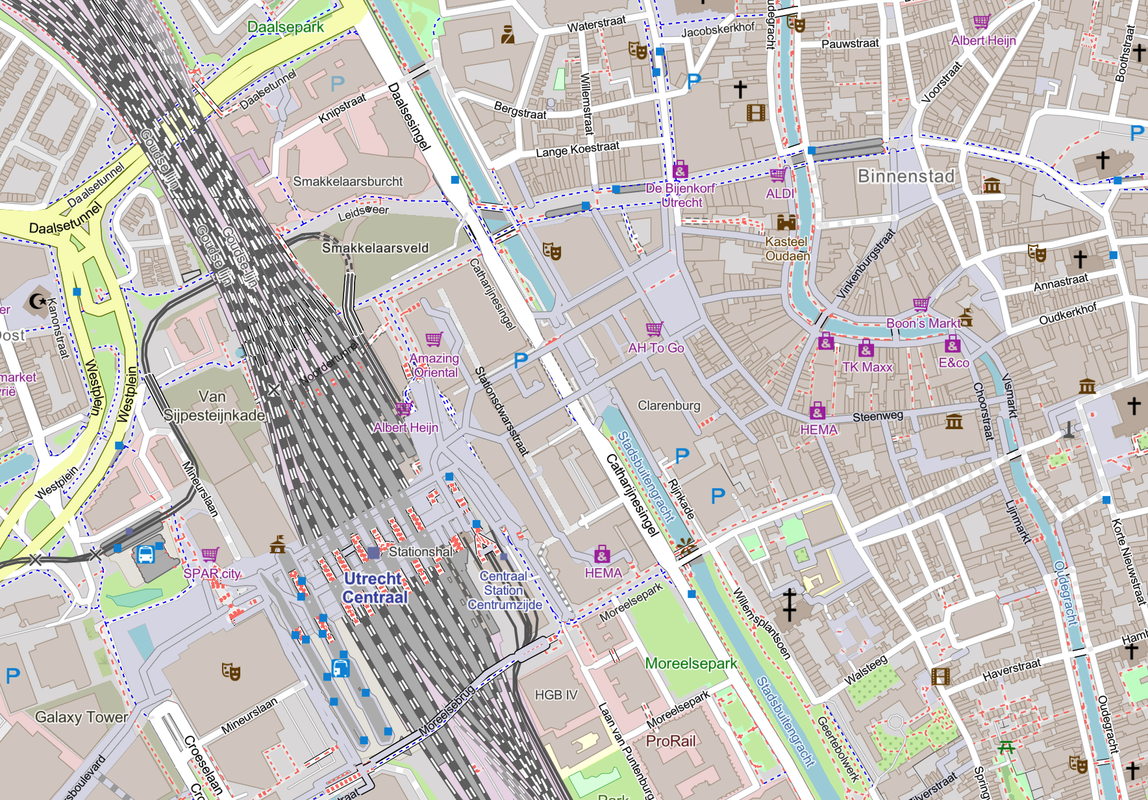This screenshot has width=1148, height=800.
Task: Click the tram stop icon south of Utrecht Centraal
Action: tap(340, 668)
